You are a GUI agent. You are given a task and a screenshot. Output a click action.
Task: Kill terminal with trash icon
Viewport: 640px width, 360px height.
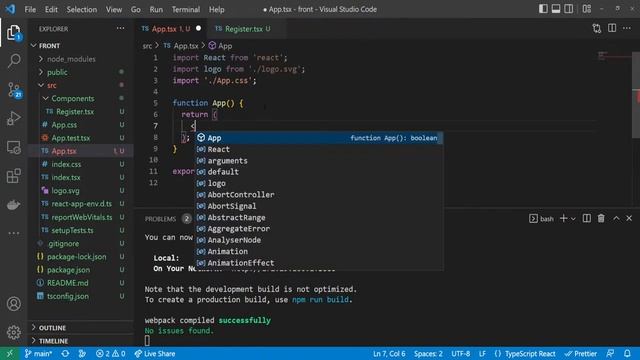click(x=601, y=218)
